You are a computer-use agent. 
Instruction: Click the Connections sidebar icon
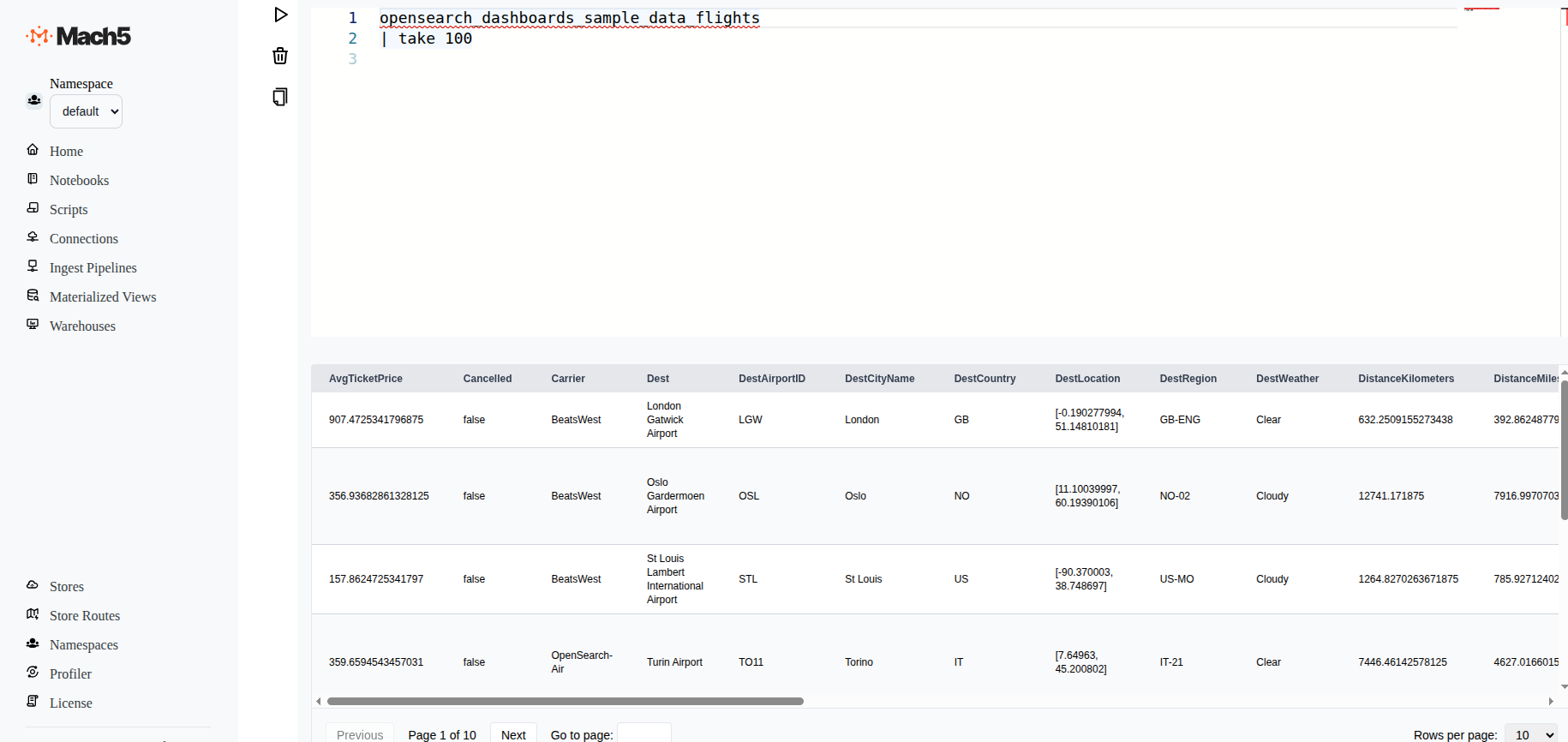click(33, 237)
